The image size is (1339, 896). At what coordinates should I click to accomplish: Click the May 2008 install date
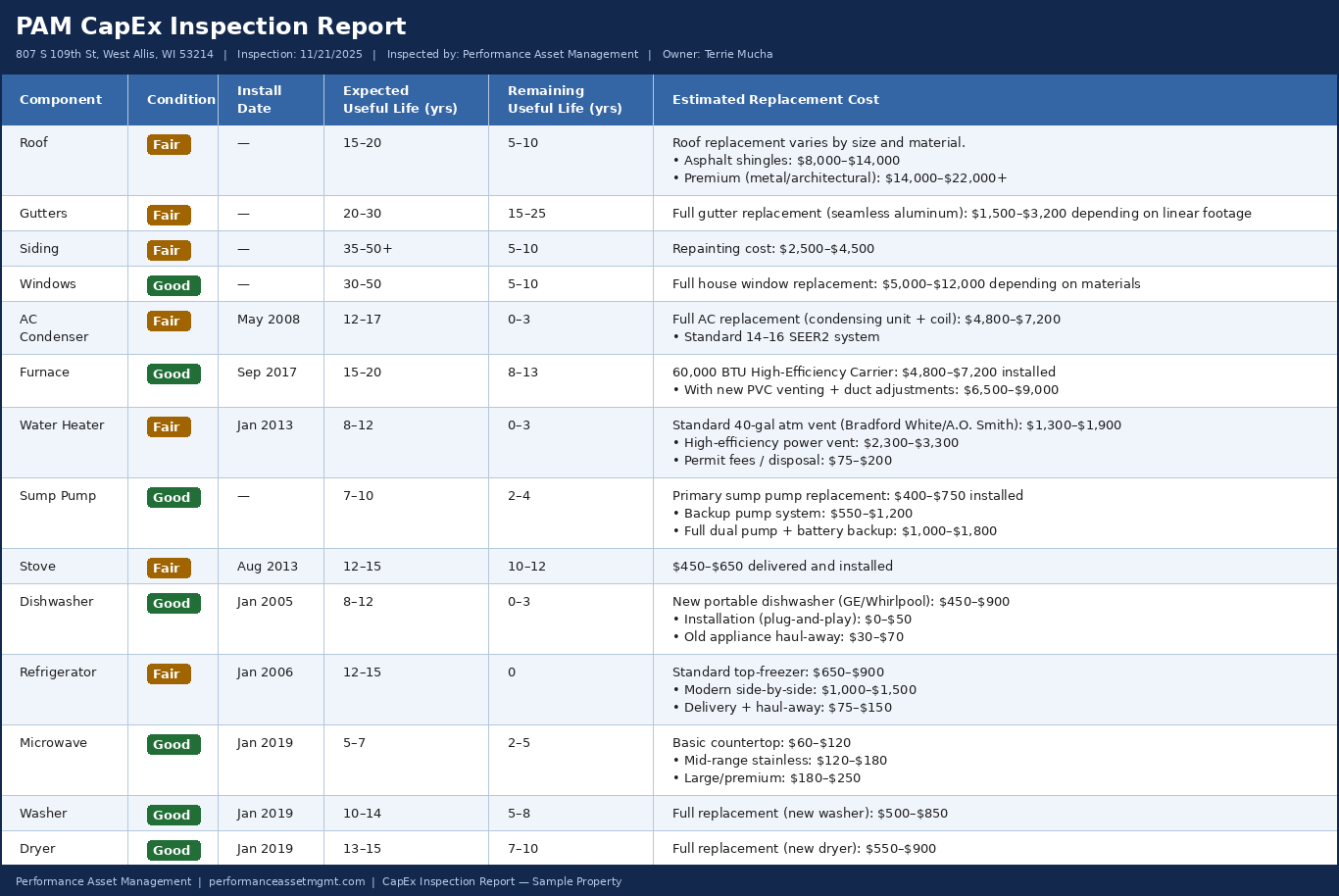(269, 320)
